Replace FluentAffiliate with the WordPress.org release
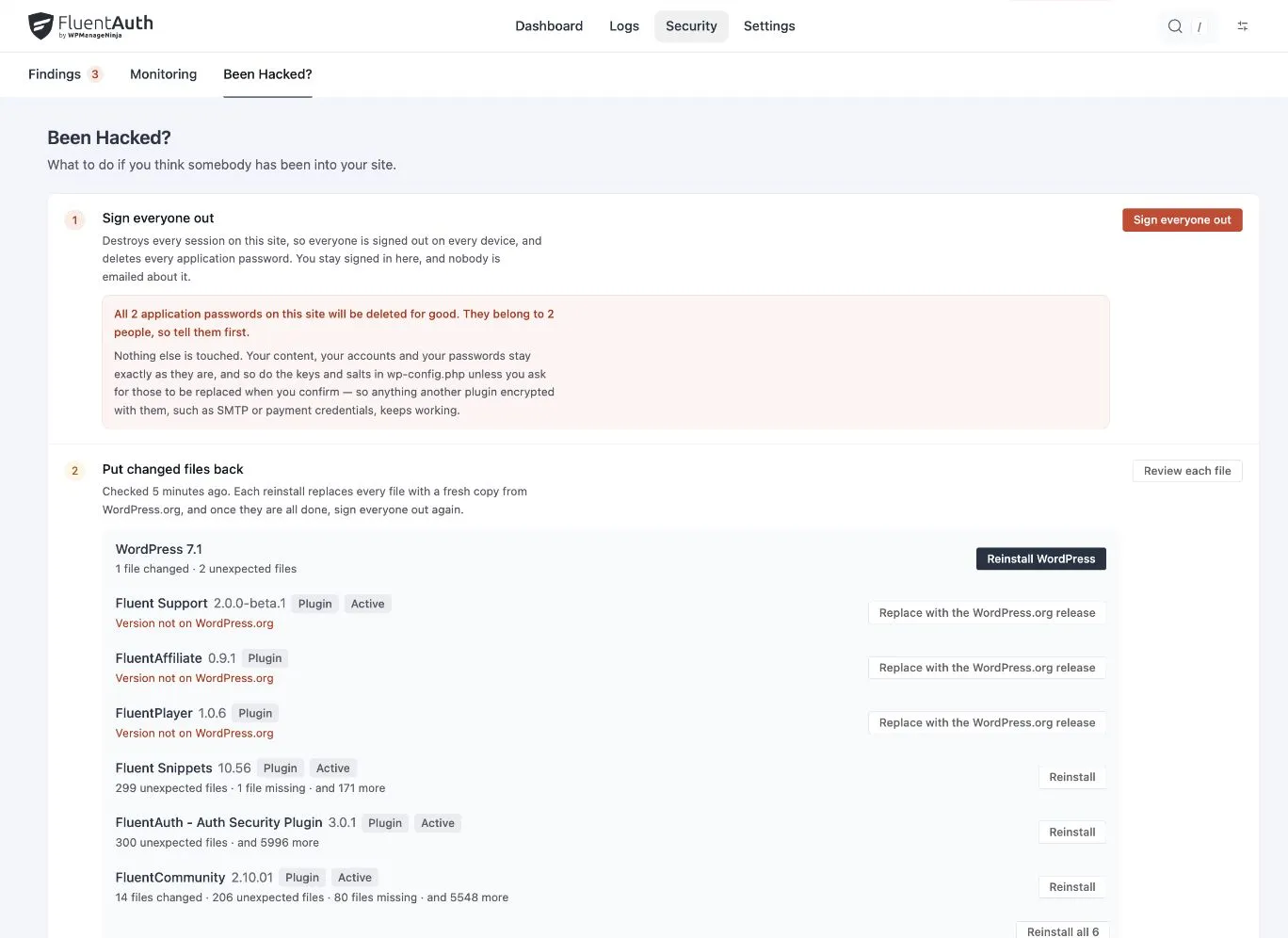Screen dimensions: 1288x938 [x=987, y=668]
